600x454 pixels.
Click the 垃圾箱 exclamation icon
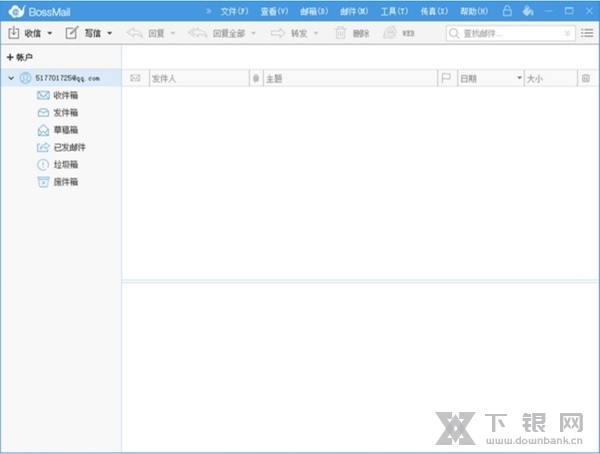pos(43,165)
